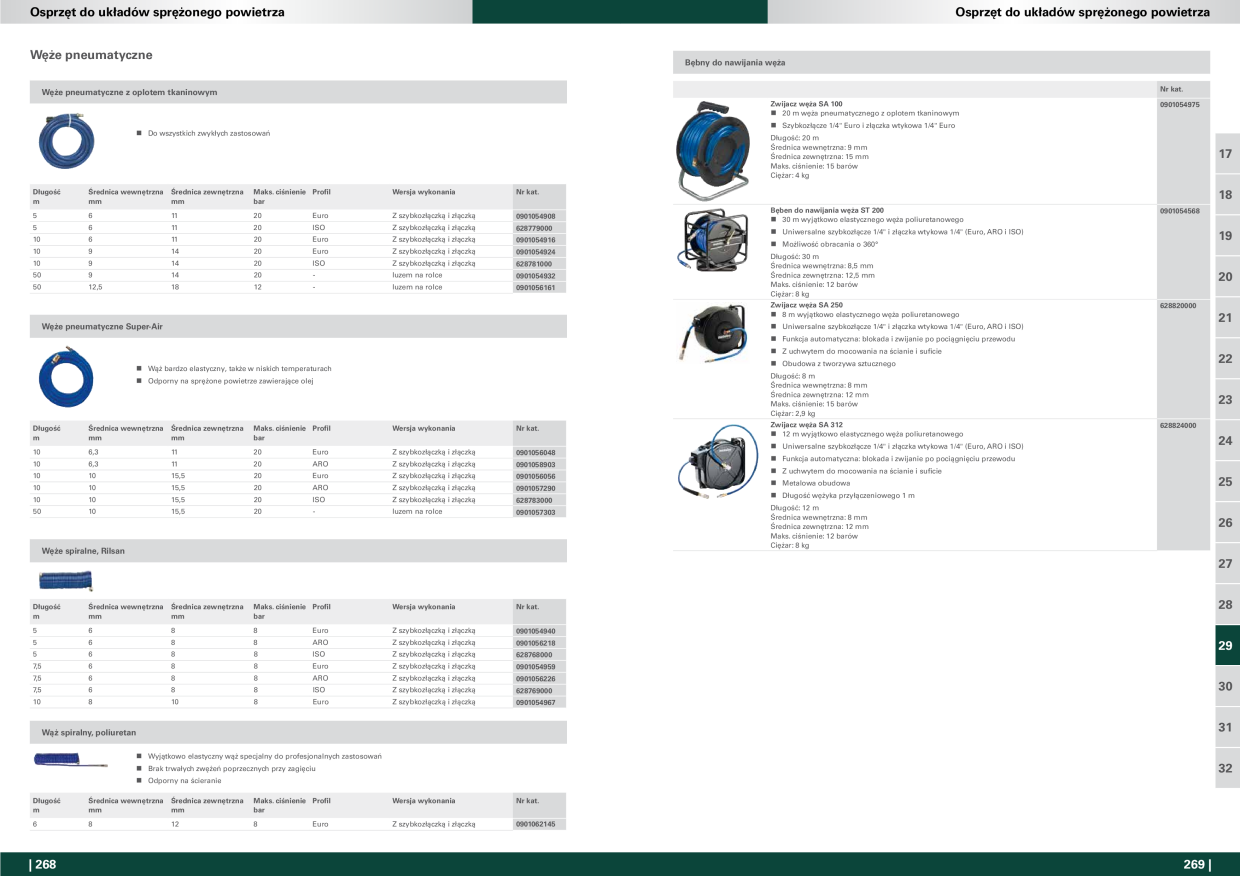The height and width of the screenshot is (876, 1240).
Task: Pick catalog number 628768000
Action: coord(533,655)
